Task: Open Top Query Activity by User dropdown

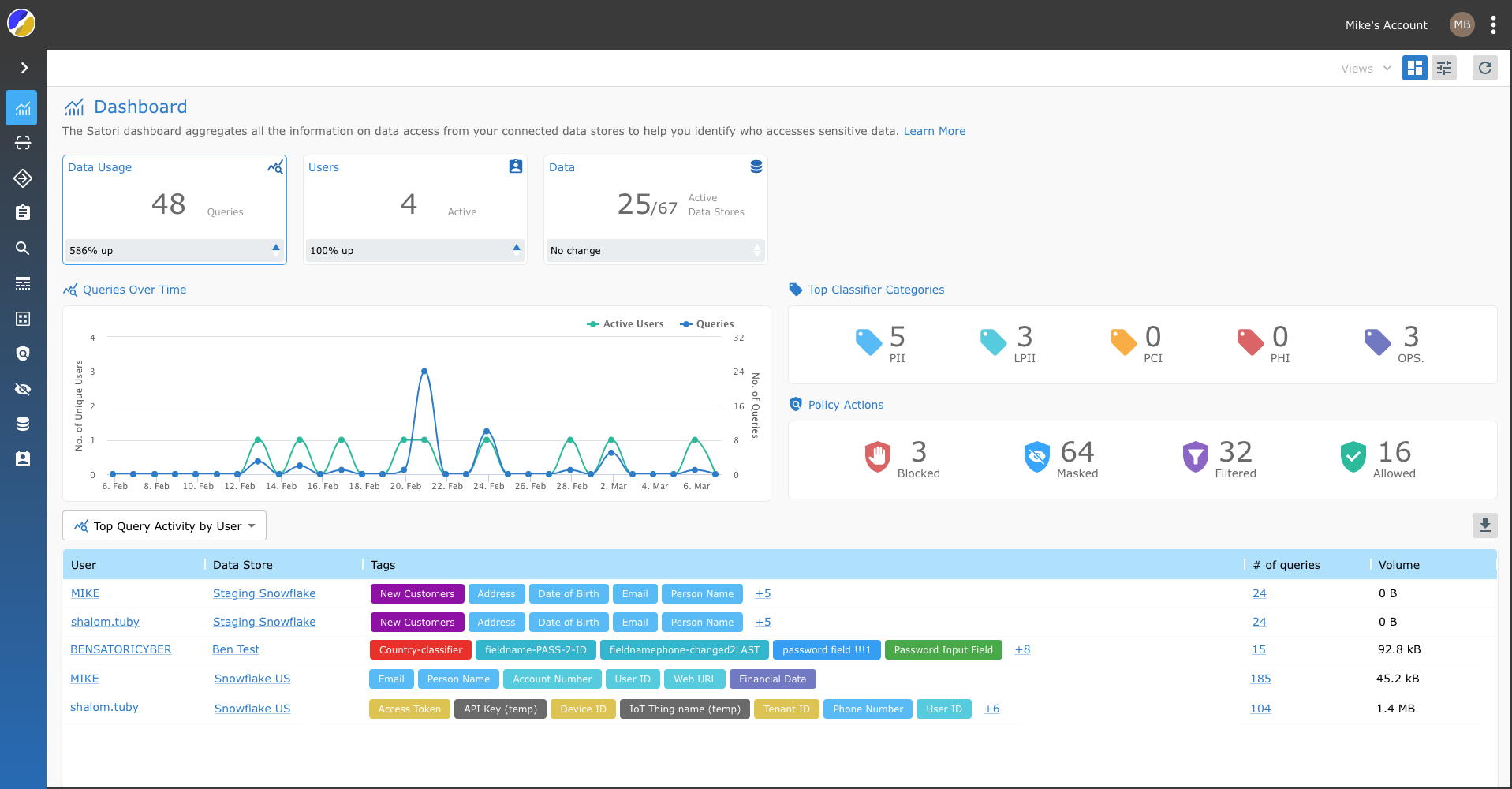Action: pos(165,526)
